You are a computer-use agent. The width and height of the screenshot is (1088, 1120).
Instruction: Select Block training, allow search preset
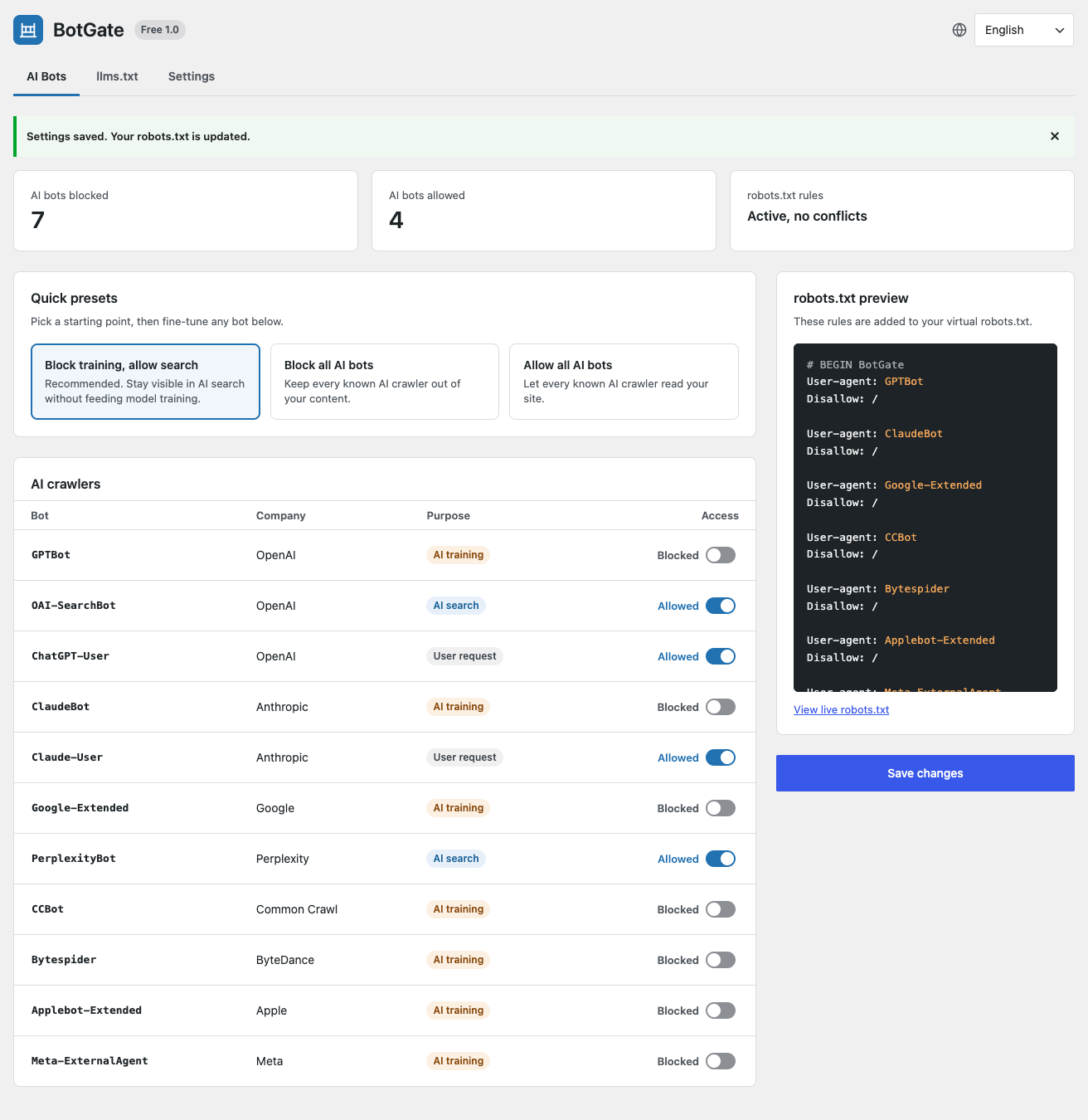tap(145, 382)
